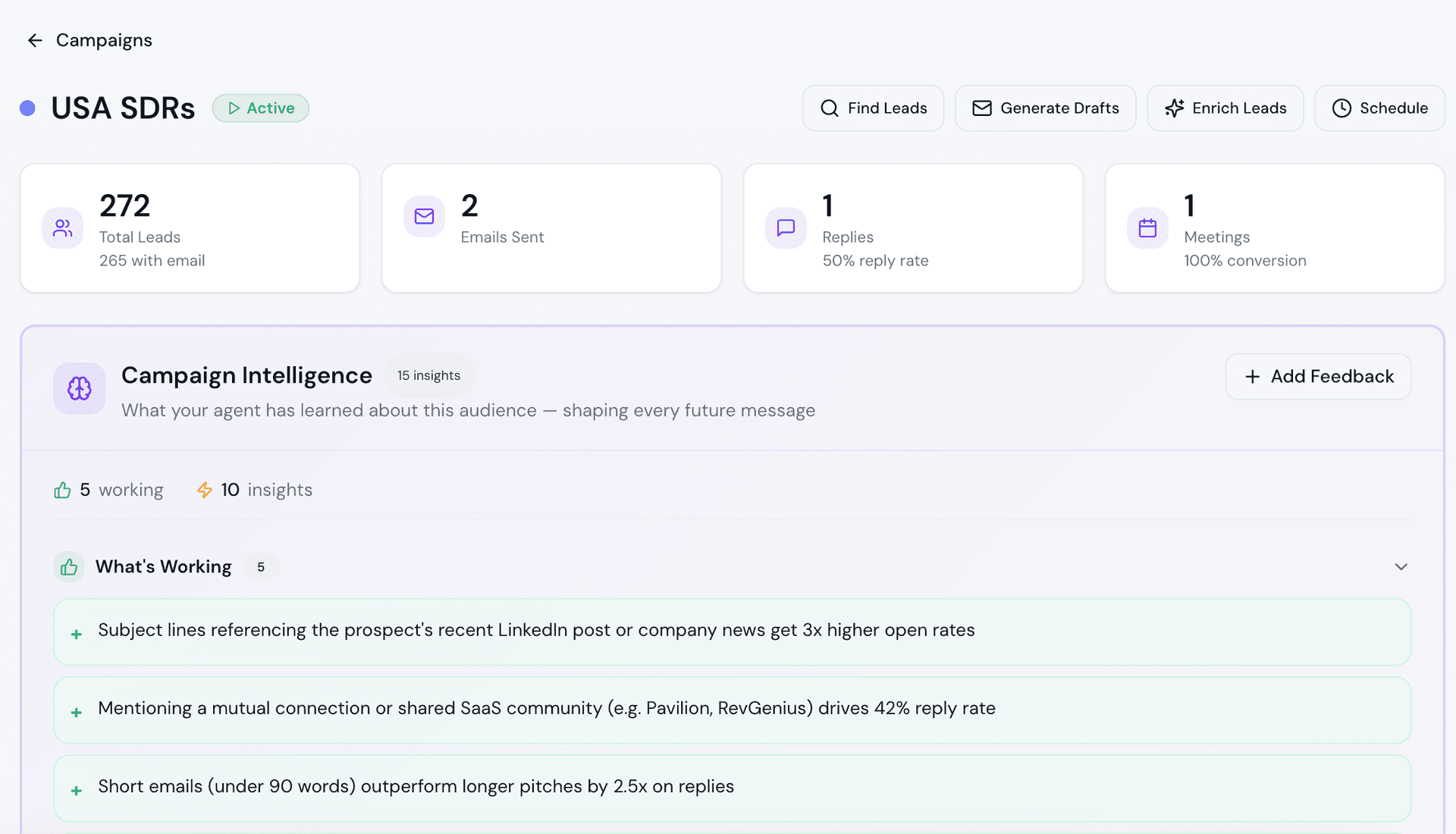Image resolution: width=1456 pixels, height=834 pixels.
Task: Click the '50% reply rate' text
Action: click(x=875, y=261)
